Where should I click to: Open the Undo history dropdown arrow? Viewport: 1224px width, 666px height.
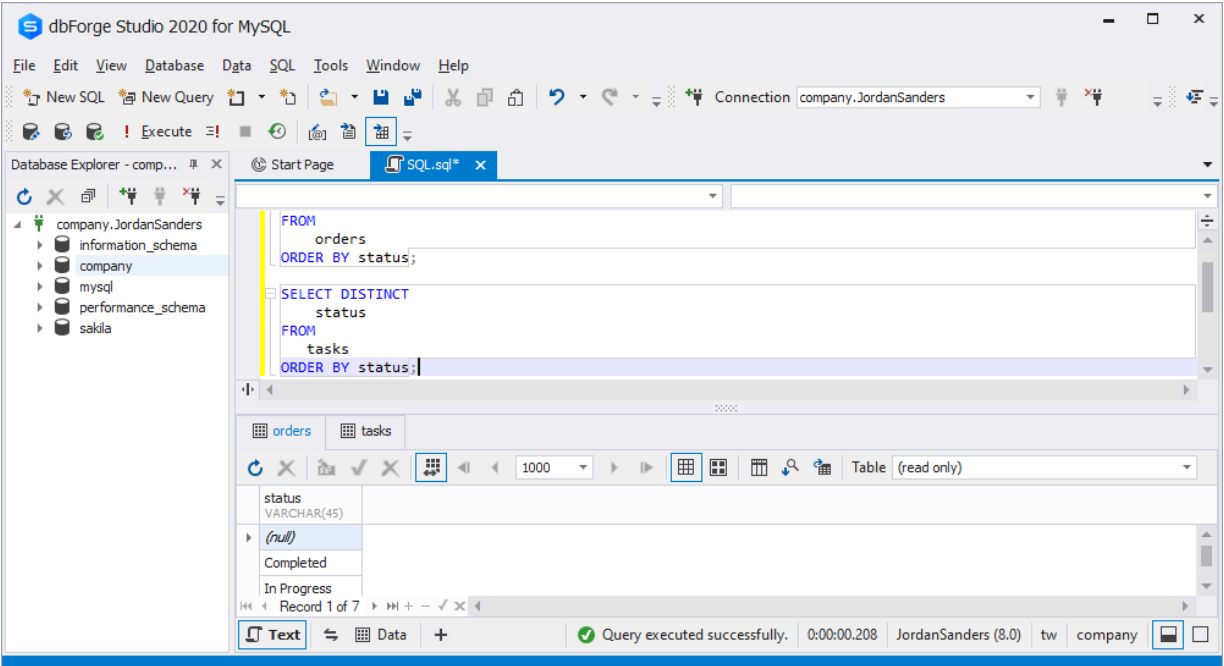pyautogui.click(x=582, y=97)
